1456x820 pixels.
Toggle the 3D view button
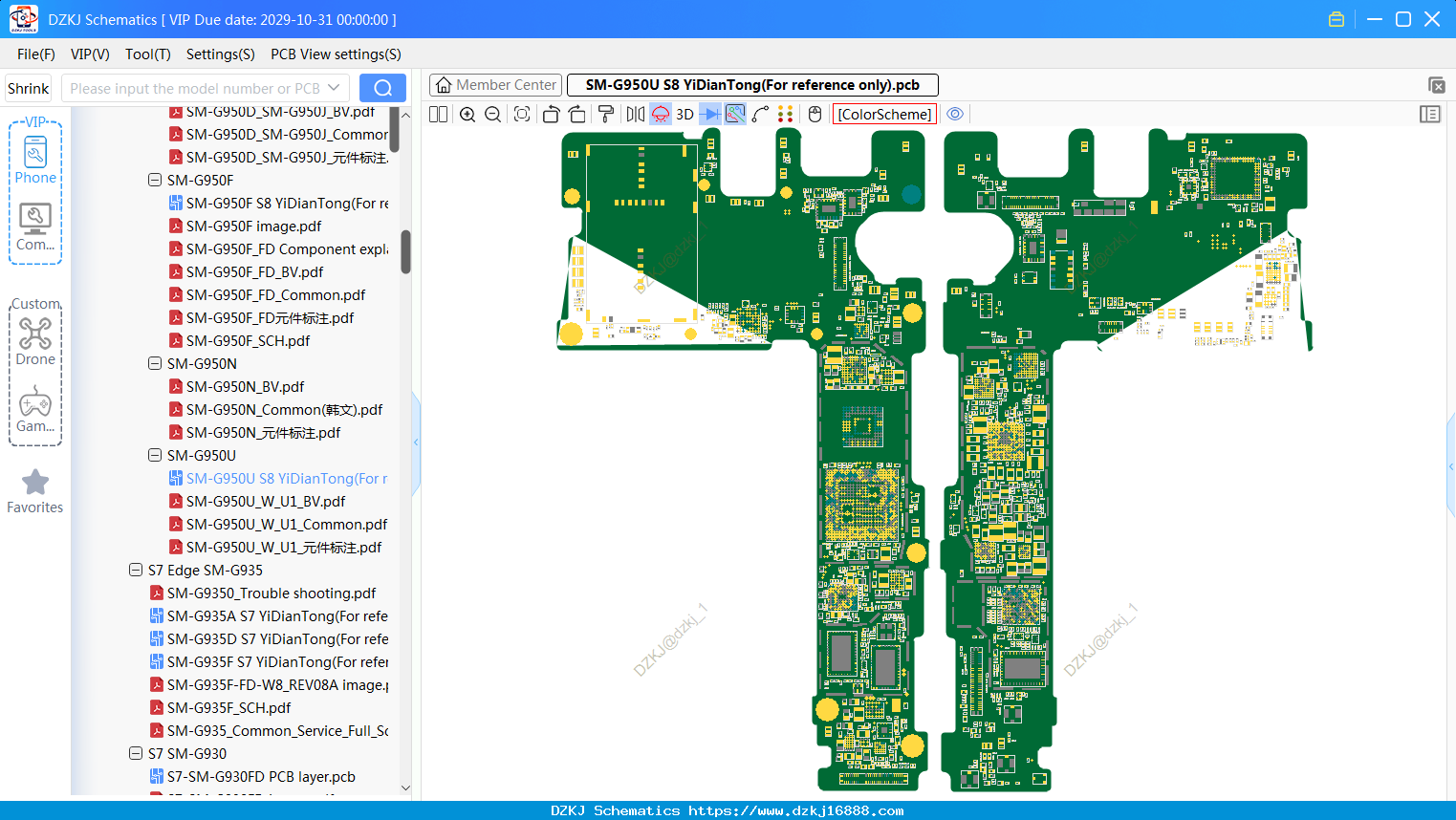pyautogui.click(x=685, y=114)
